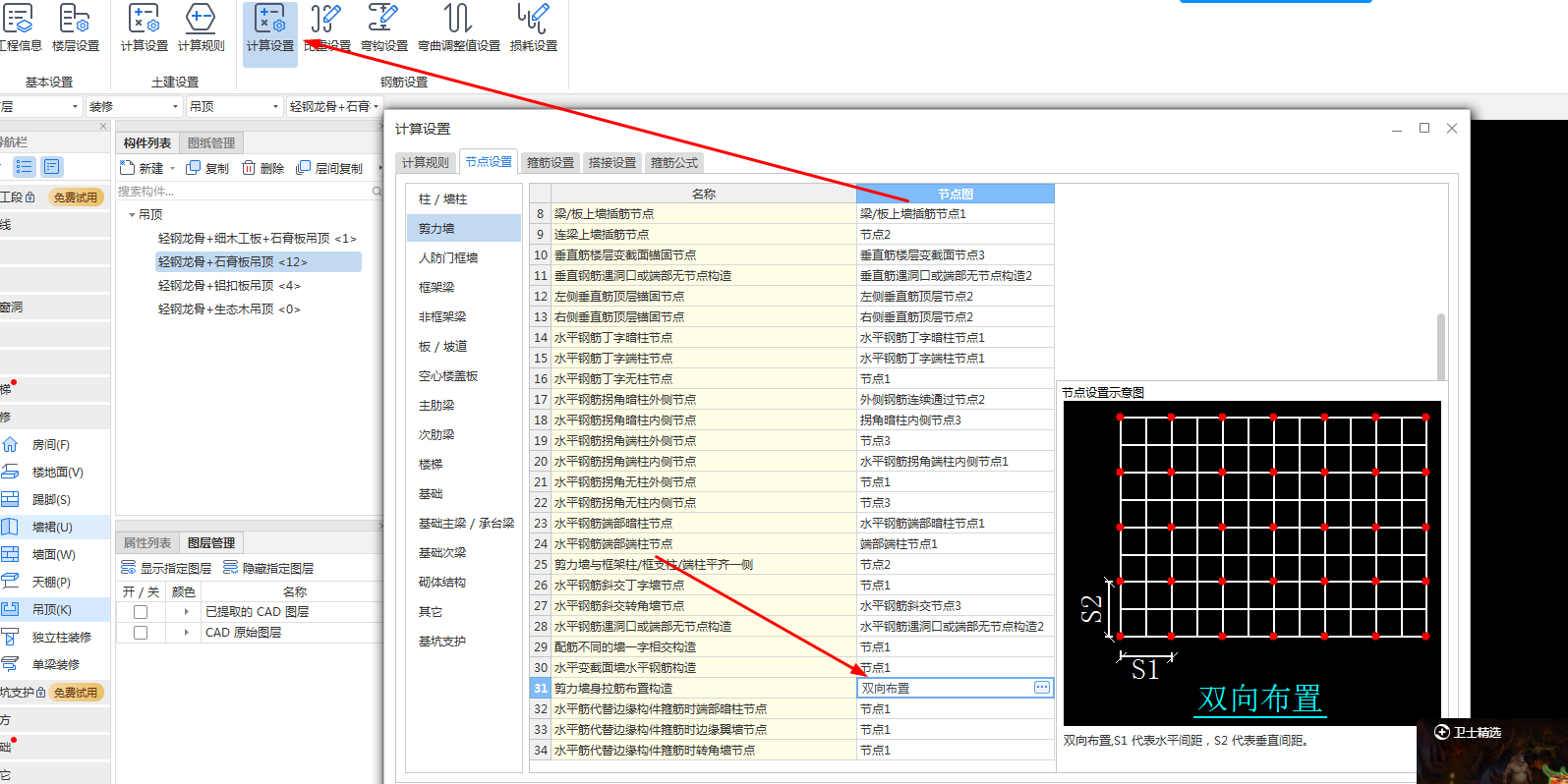
Task: Select 剪力墙 category in dialog
Action: tap(463, 228)
